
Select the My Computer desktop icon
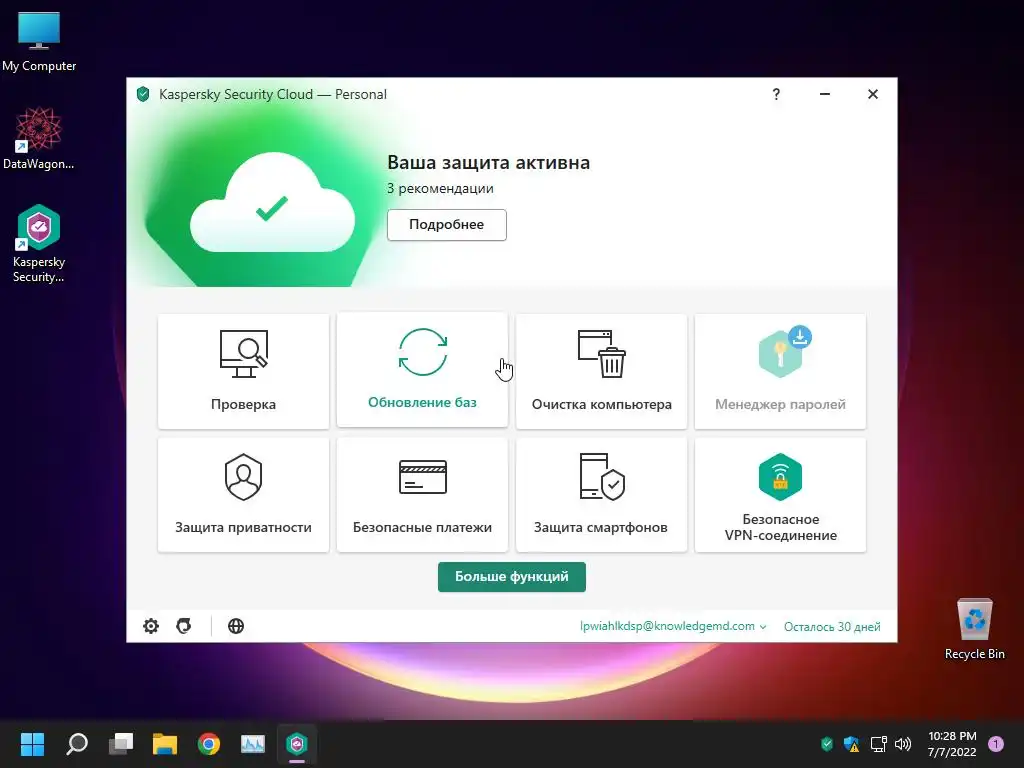click(39, 42)
